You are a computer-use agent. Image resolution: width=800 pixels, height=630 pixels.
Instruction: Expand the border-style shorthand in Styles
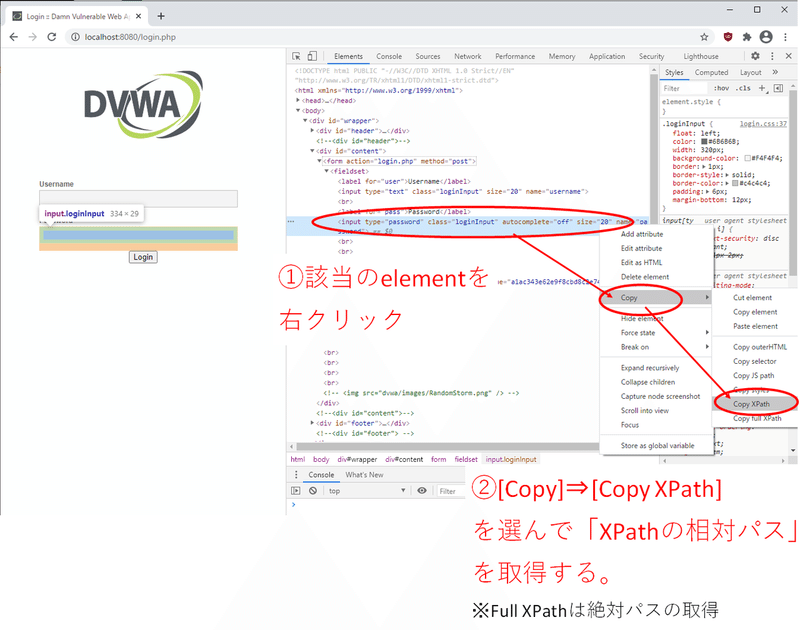coord(727,175)
